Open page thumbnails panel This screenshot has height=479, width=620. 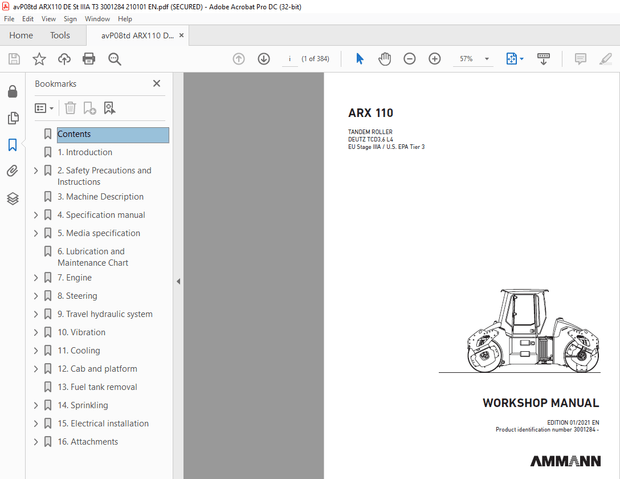pyautogui.click(x=13, y=118)
